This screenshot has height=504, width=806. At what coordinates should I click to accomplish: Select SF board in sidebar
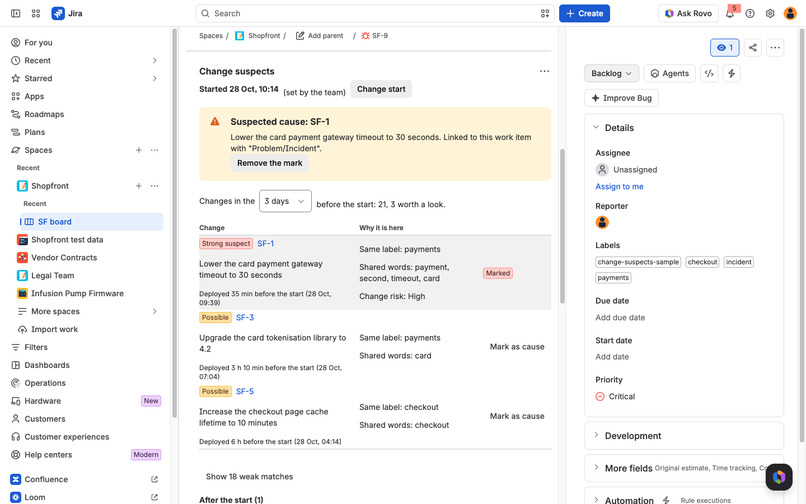(91, 222)
